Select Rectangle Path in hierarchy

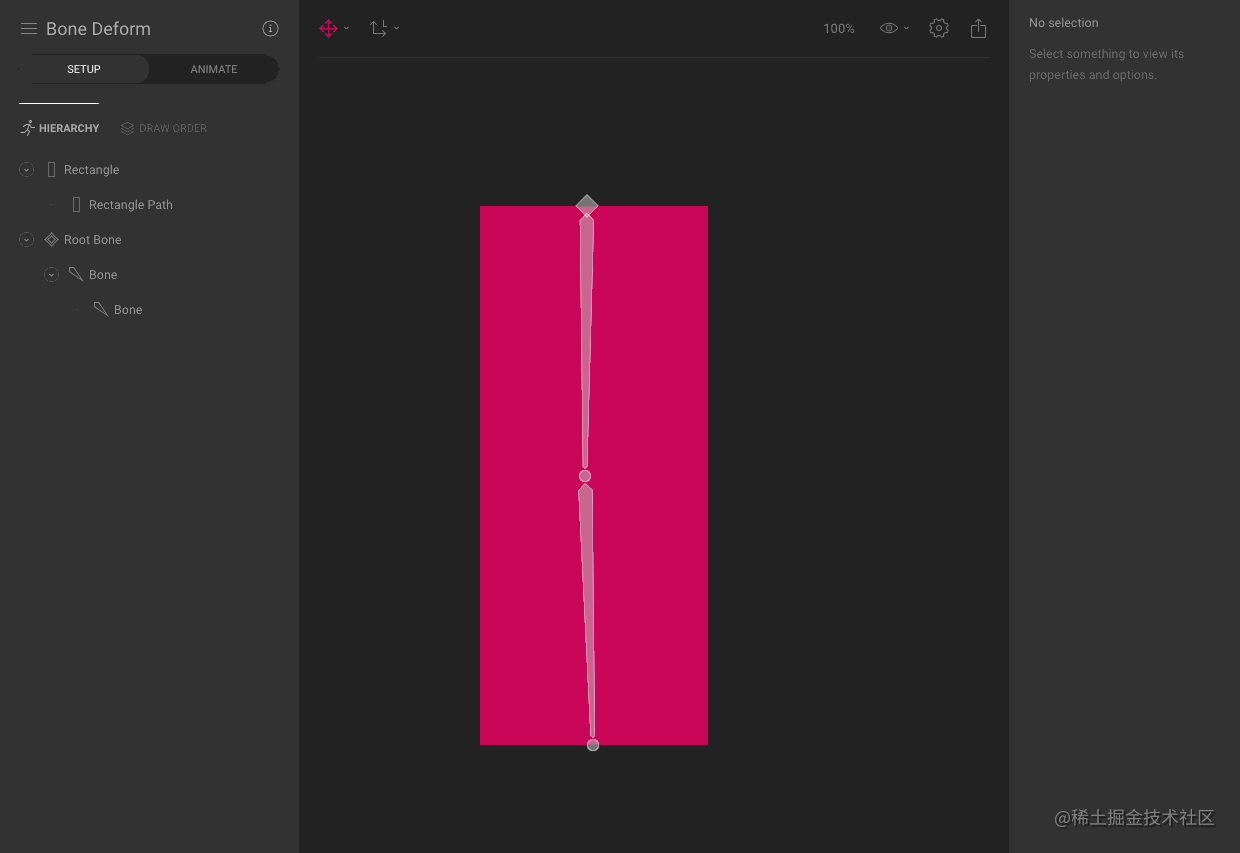point(131,205)
